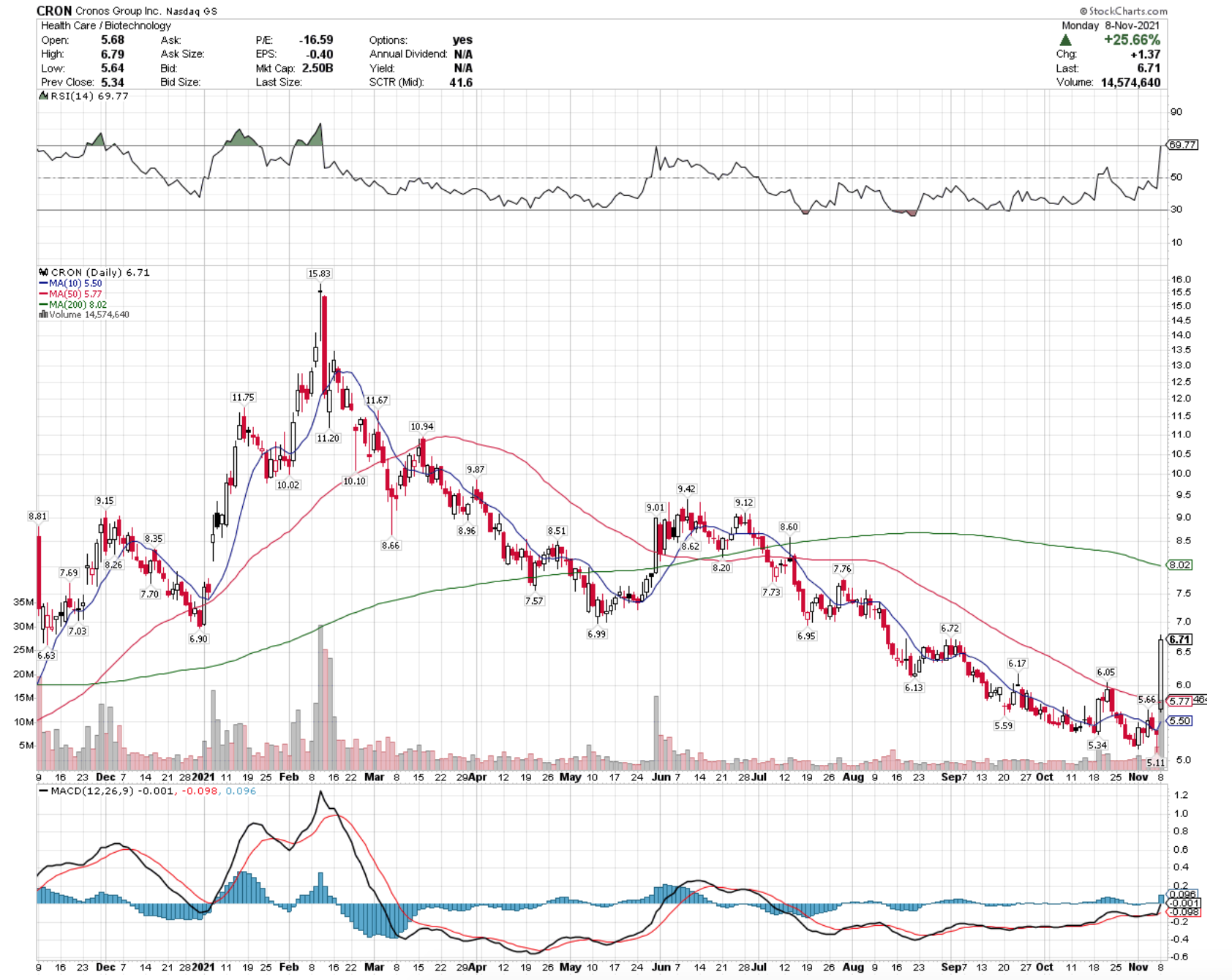Click the 11.67 price label
Image resolution: width=1232 pixels, height=980 pixels.
tap(377, 400)
